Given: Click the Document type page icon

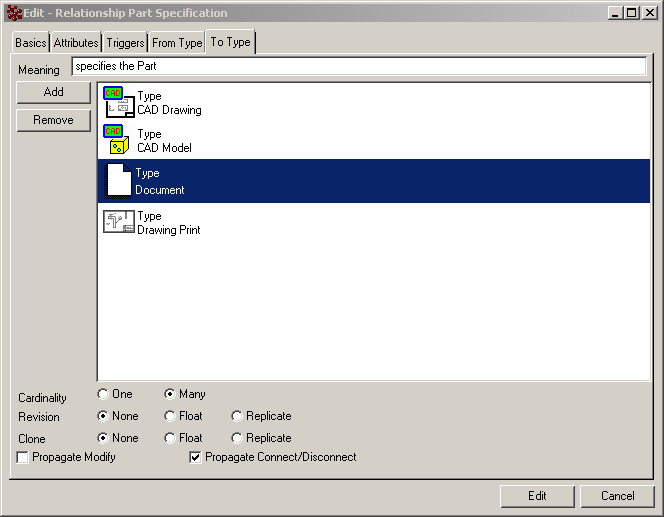Looking at the screenshot, I should click(x=118, y=181).
